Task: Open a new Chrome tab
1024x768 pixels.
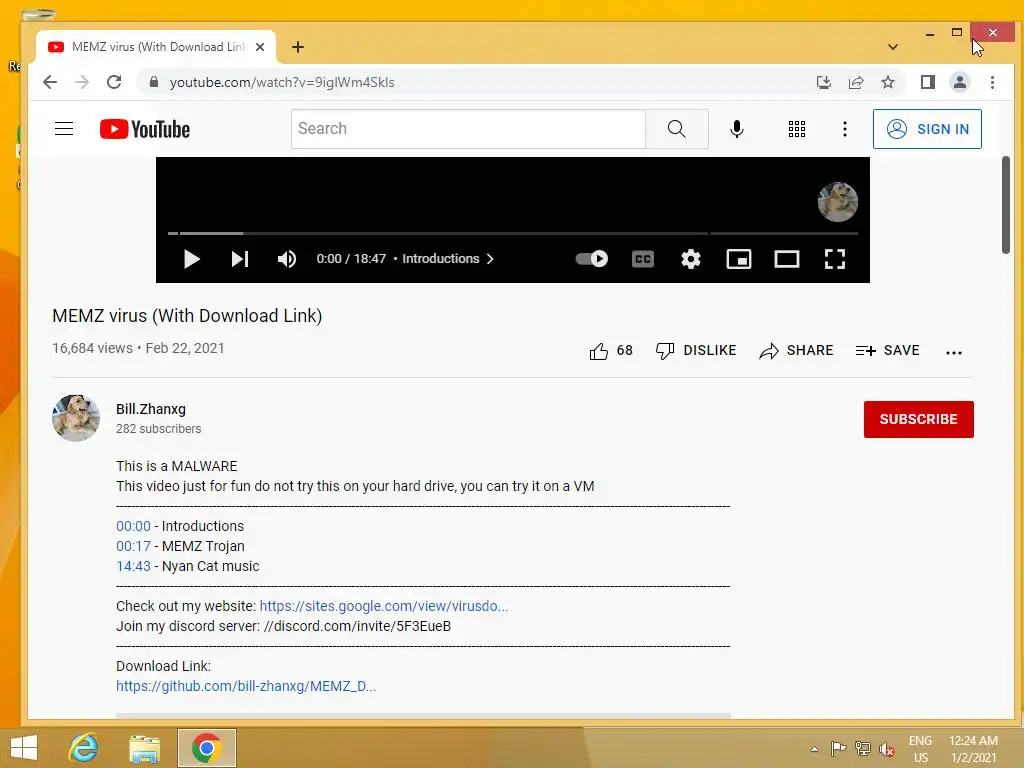Action: tap(298, 47)
